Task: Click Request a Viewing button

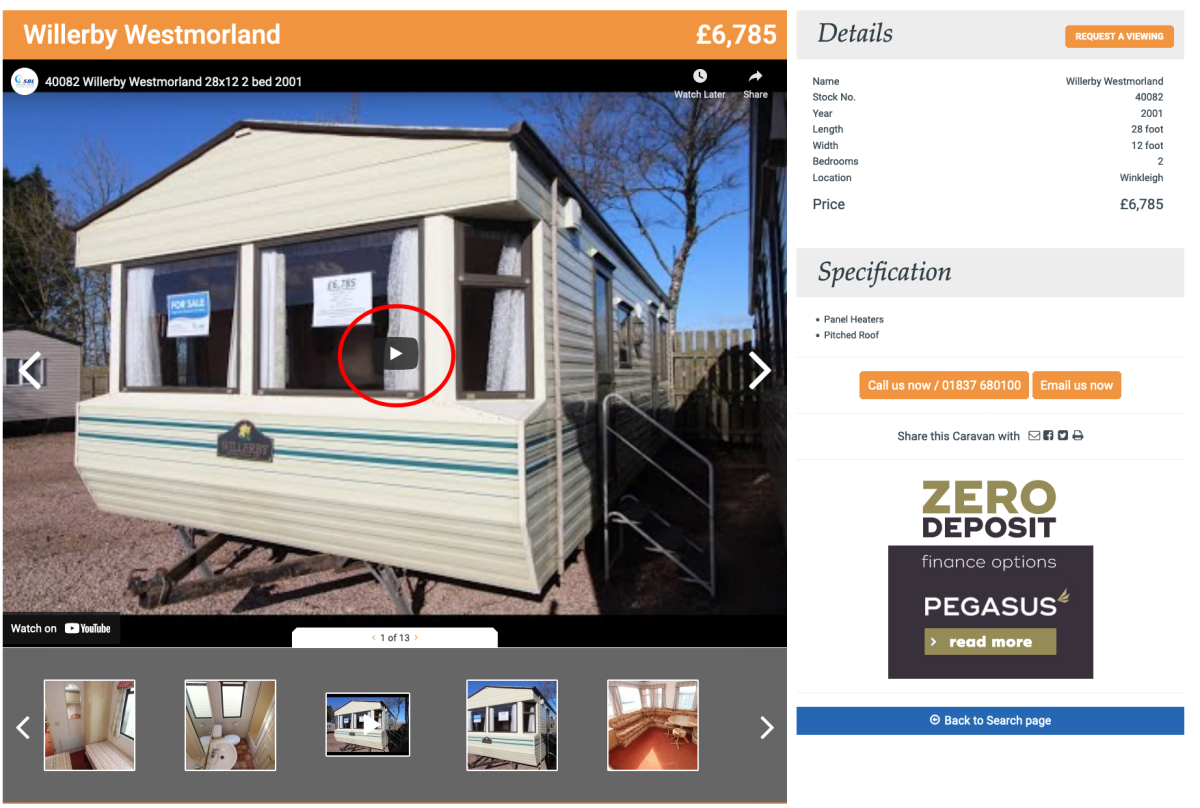Action: pos(1119,36)
